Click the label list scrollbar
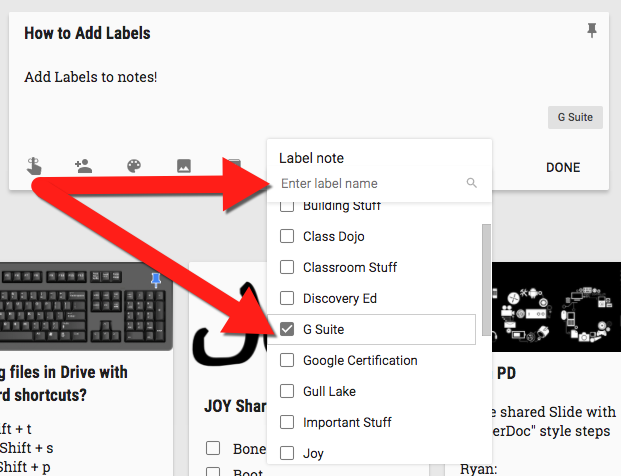The height and width of the screenshot is (476, 621). pos(486,280)
